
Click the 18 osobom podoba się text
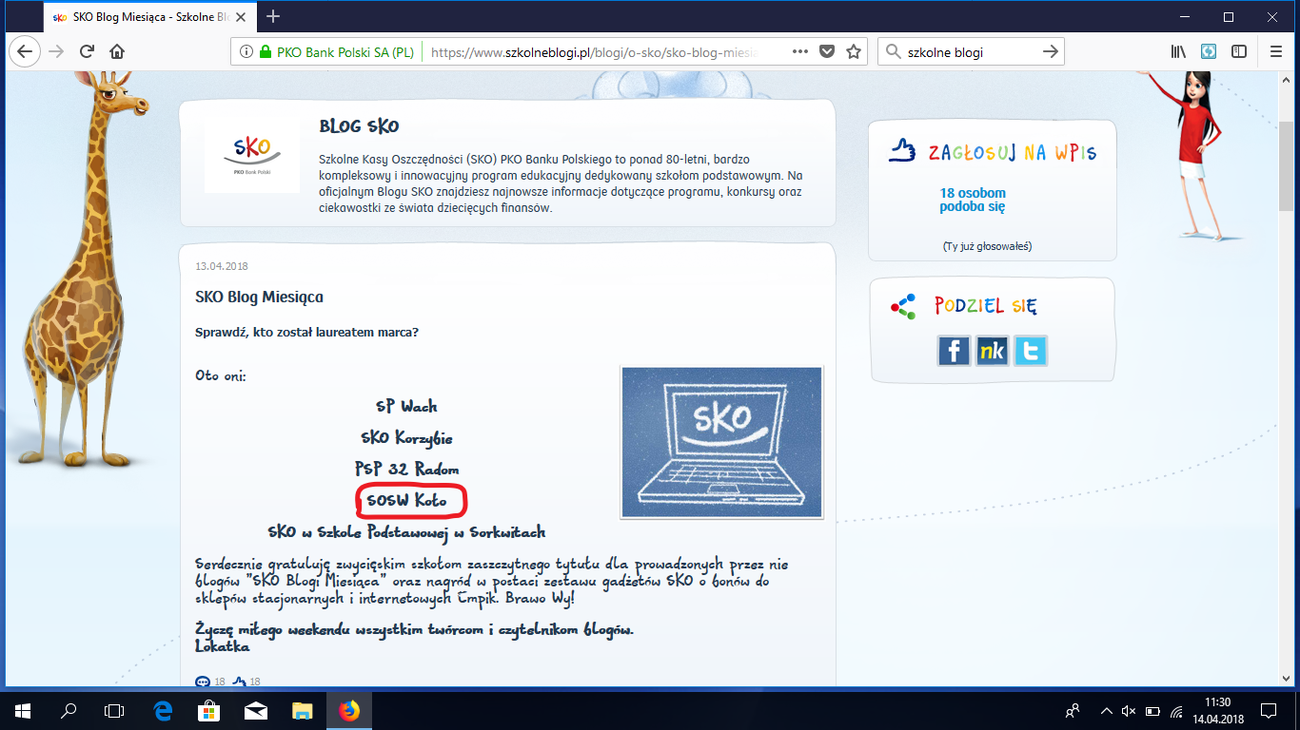click(x=972, y=200)
